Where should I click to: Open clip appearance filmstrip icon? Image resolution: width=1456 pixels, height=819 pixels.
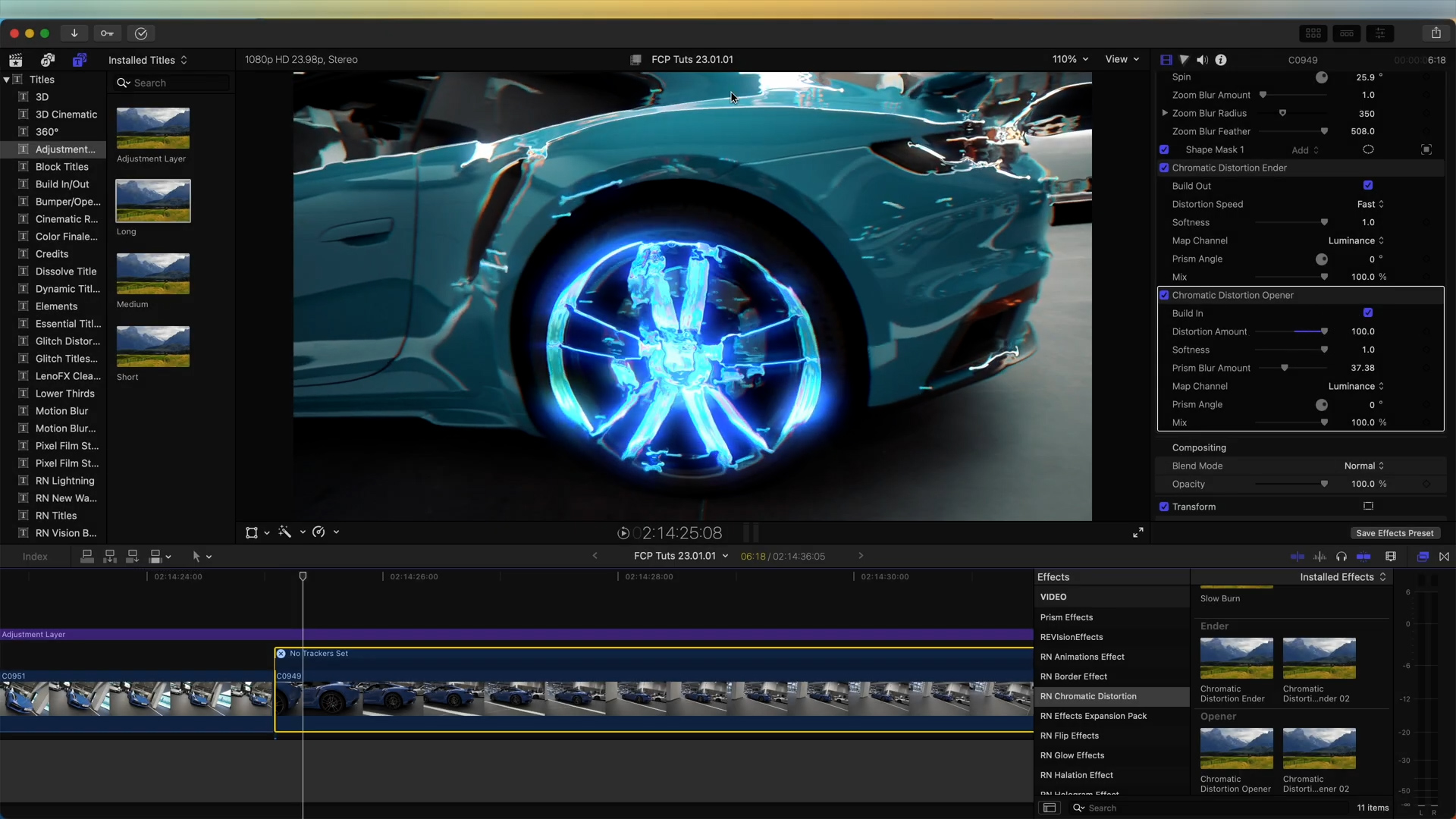click(1391, 557)
